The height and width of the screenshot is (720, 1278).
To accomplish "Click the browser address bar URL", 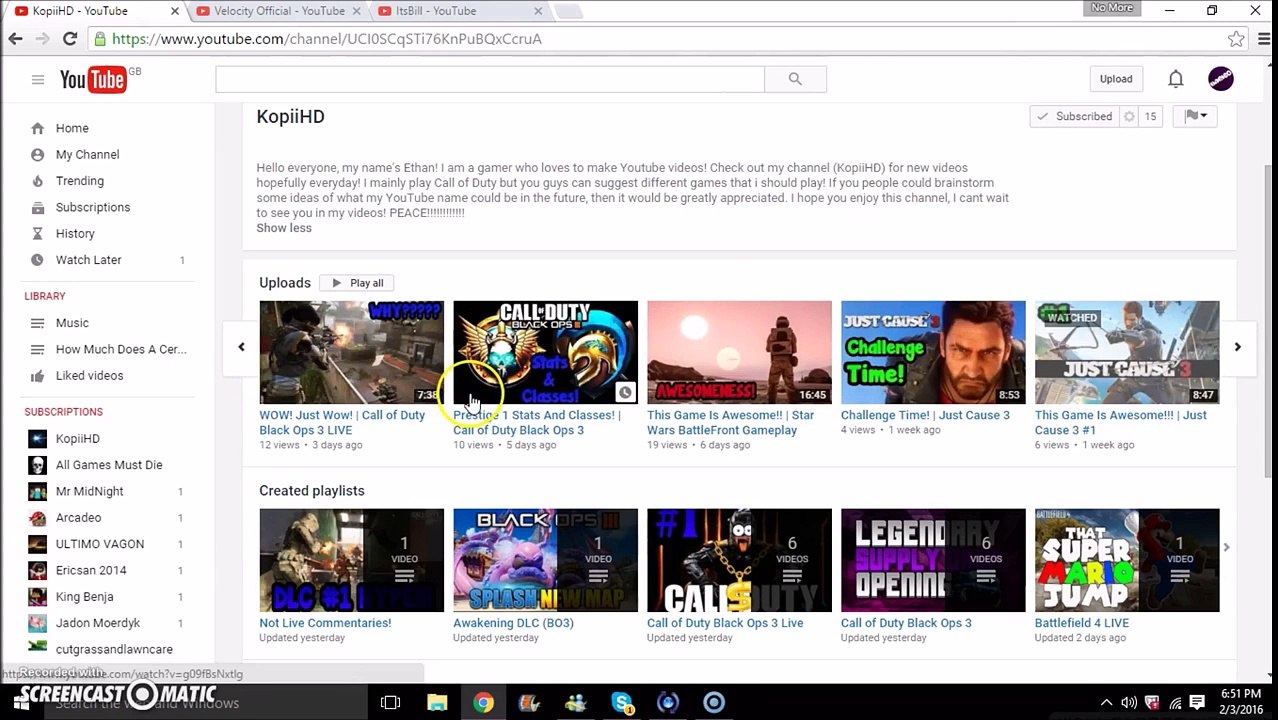I will point(327,39).
